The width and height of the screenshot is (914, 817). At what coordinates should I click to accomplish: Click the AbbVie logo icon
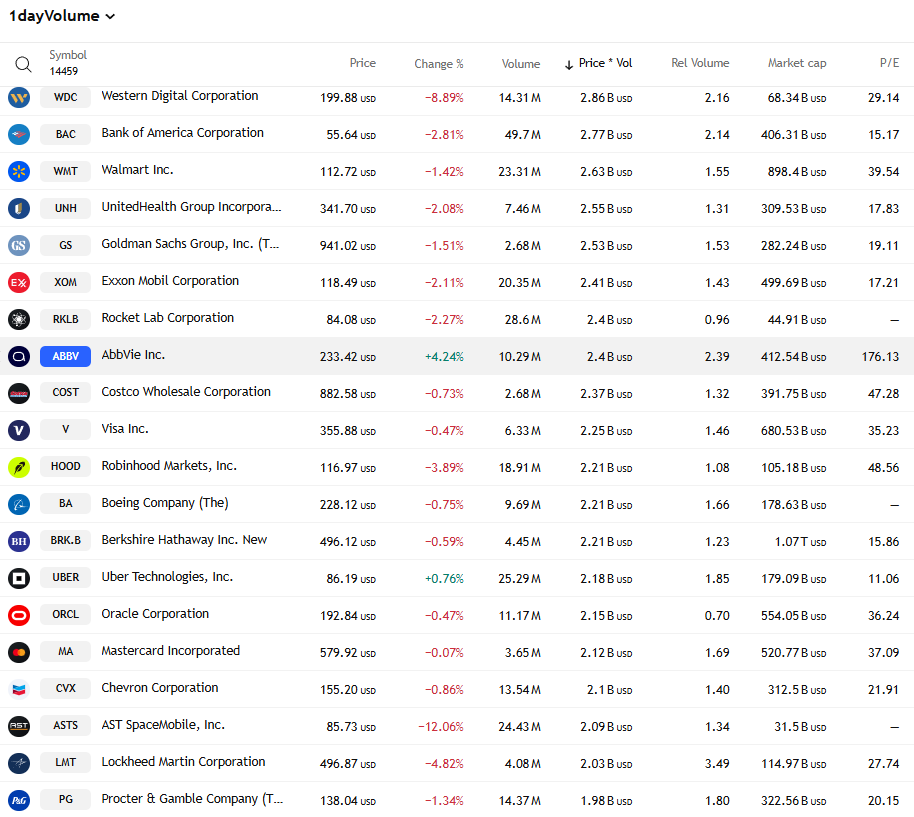(x=19, y=356)
